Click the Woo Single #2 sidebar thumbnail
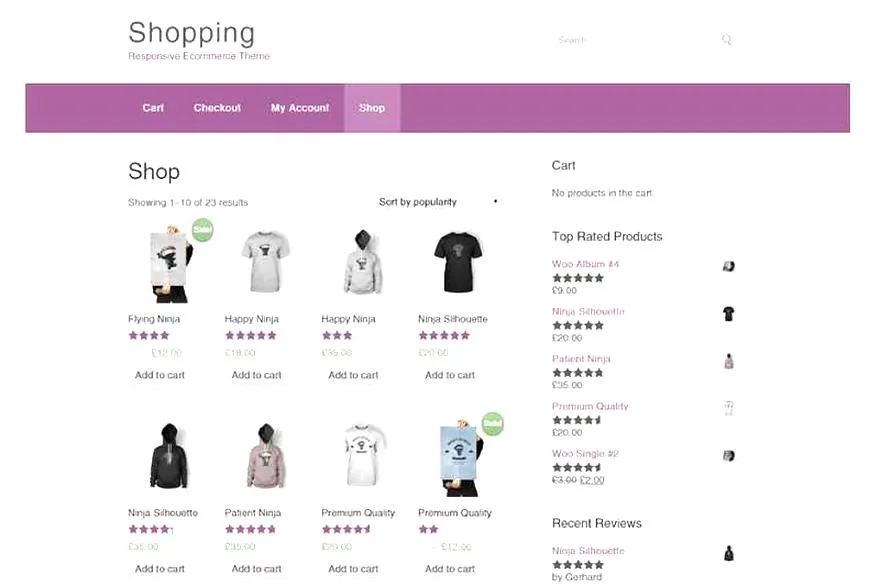Viewport: 880px width, 586px height. (729, 456)
